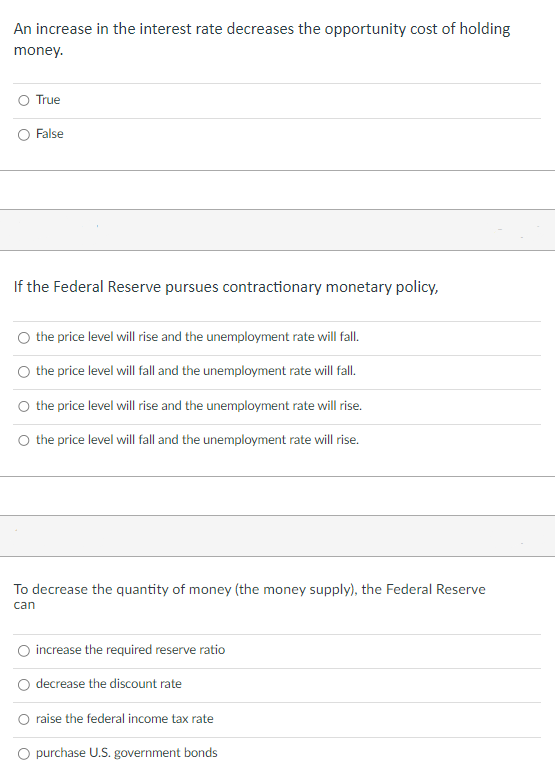Click the 'True' answer label
This screenshot has height=772, width=555.
click(48, 100)
